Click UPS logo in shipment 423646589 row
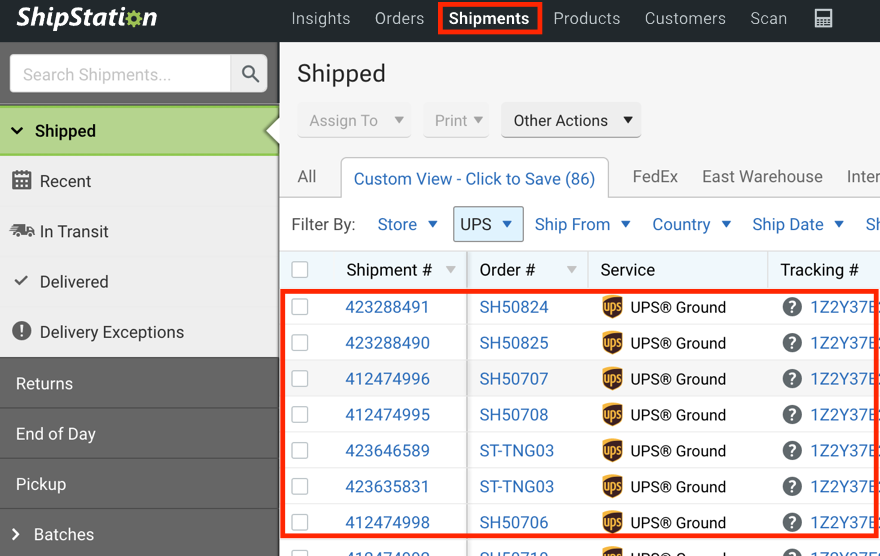 612,451
